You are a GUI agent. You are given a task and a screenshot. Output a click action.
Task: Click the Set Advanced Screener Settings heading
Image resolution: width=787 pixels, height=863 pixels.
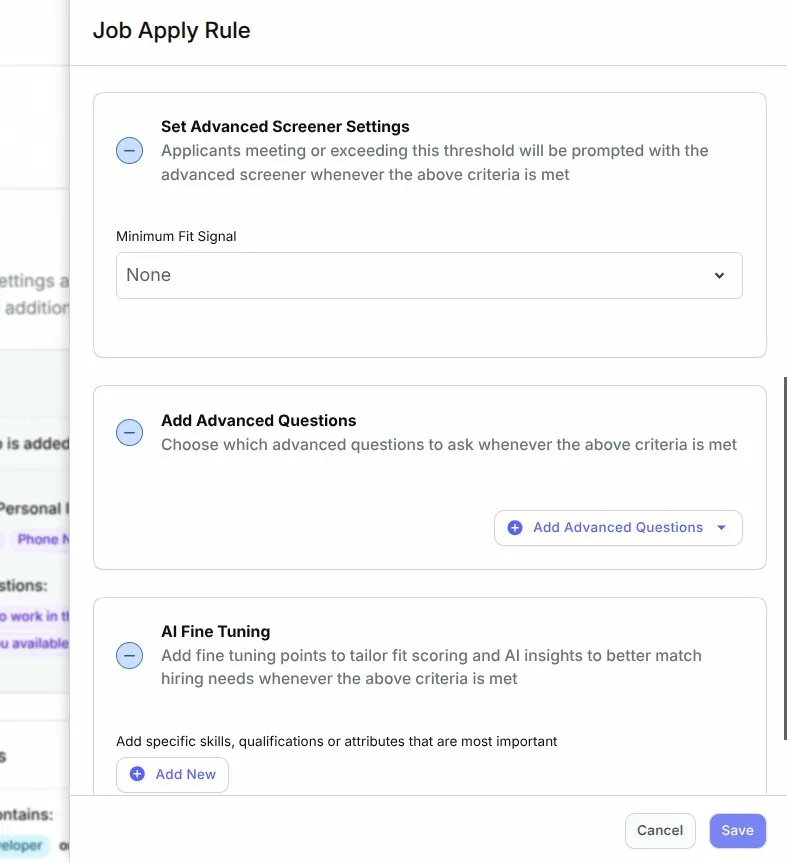click(285, 127)
